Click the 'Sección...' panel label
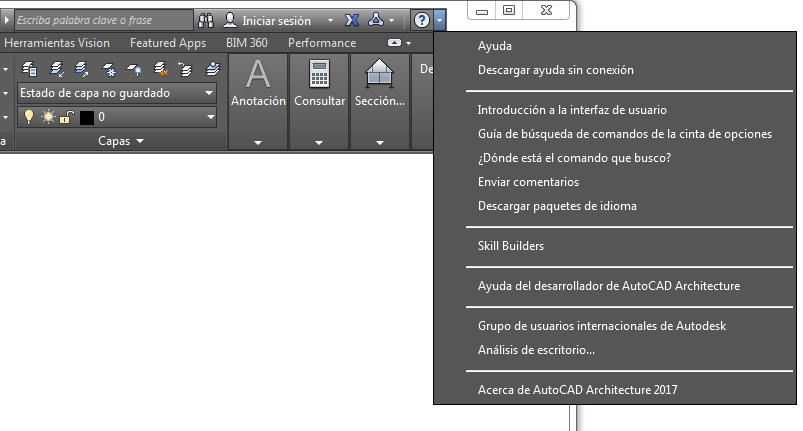803x431 pixels. (x=379, y=101)
